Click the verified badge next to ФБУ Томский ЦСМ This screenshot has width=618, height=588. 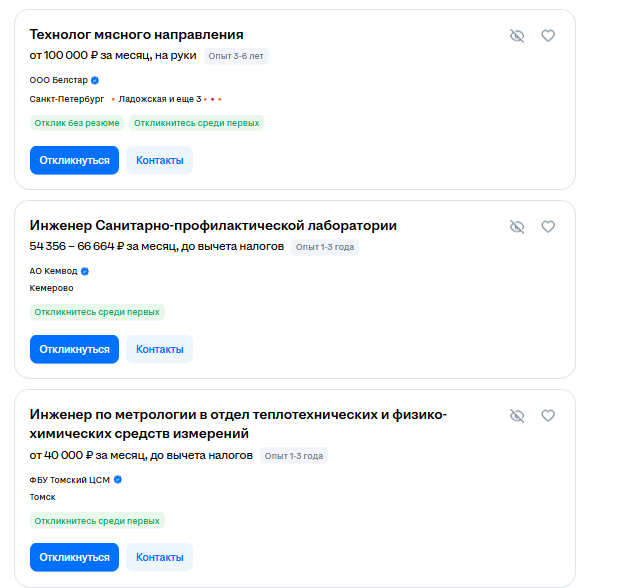(x=118, y=480)
